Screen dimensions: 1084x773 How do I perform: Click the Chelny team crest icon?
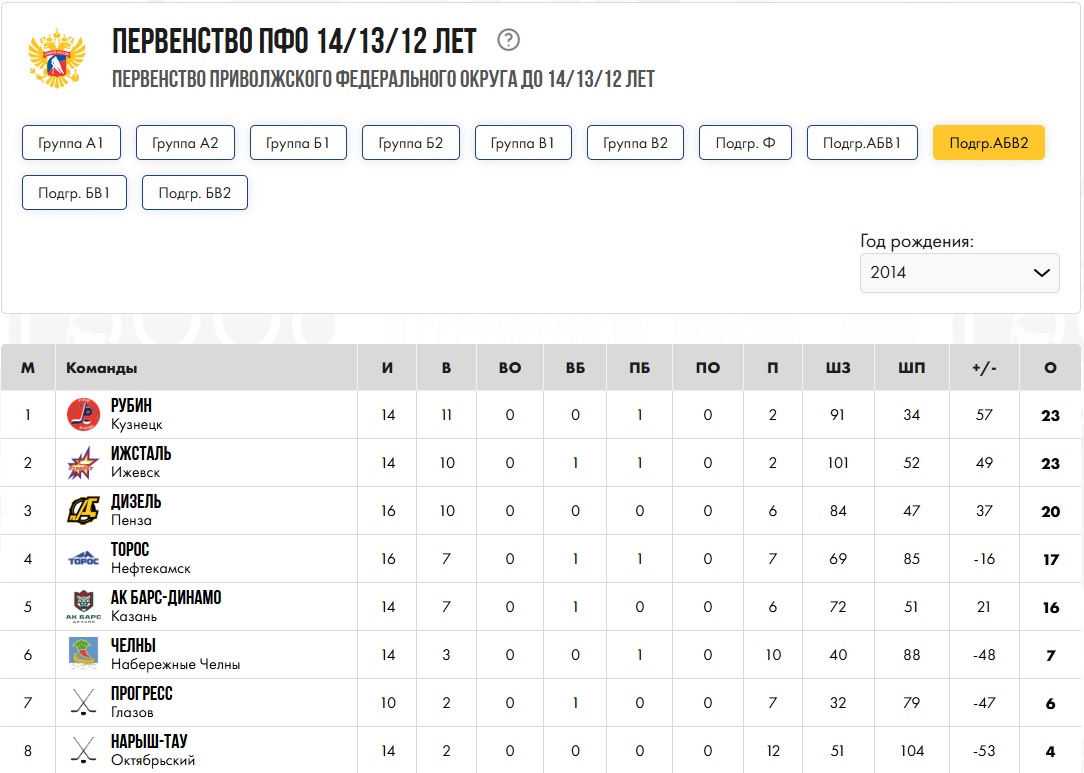coord(83,654)
